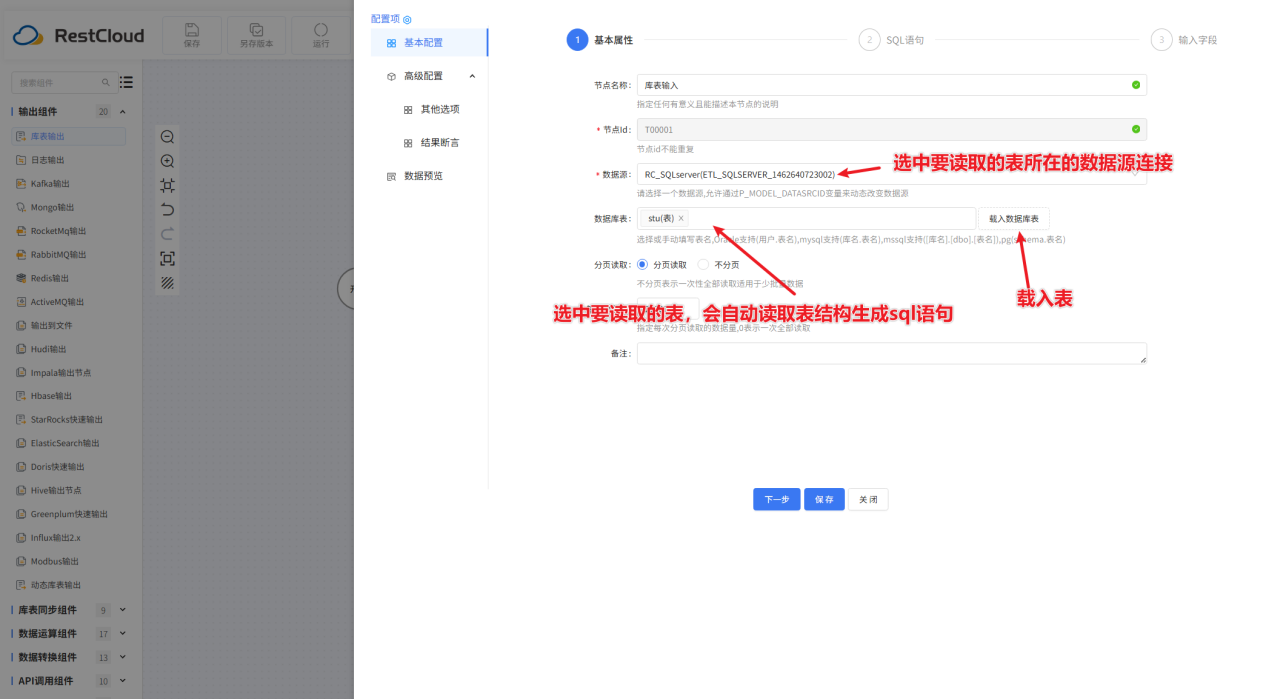Click the component list view icon beside search
1266x699 pixels.
point(126,82)
